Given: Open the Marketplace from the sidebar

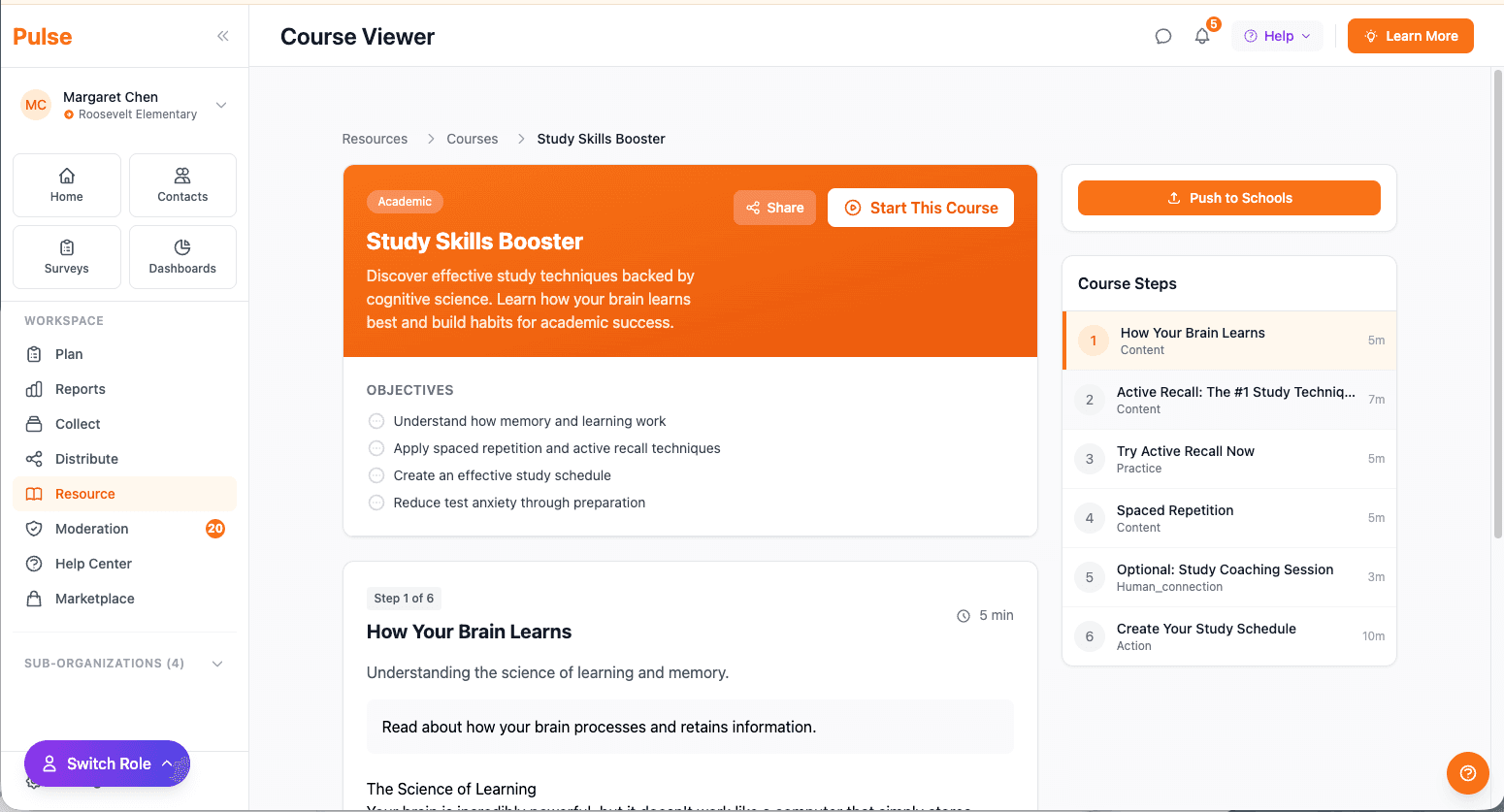Looking at the screenshot, I should coord(92,599).
